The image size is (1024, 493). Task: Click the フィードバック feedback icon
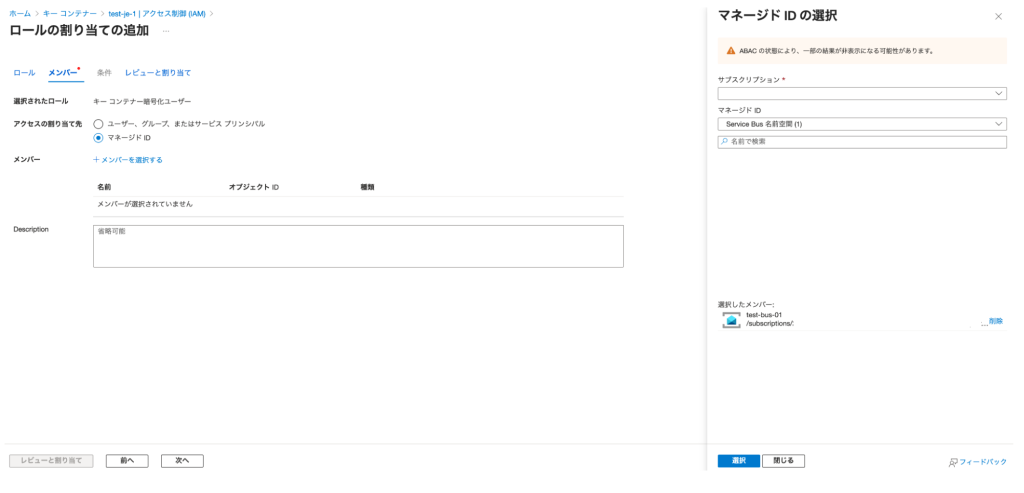[x=953, y=462]
